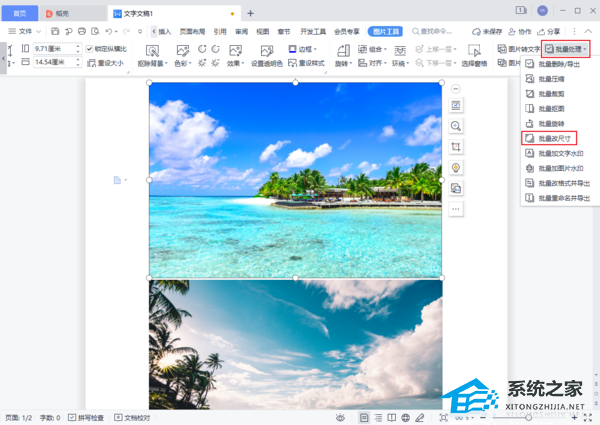Click the zoom slider handle in status bar
The image size is (600, 425).
coord(528,418)
